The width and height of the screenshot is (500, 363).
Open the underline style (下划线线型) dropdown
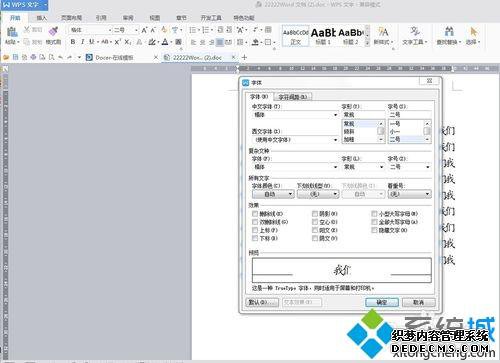318,194
